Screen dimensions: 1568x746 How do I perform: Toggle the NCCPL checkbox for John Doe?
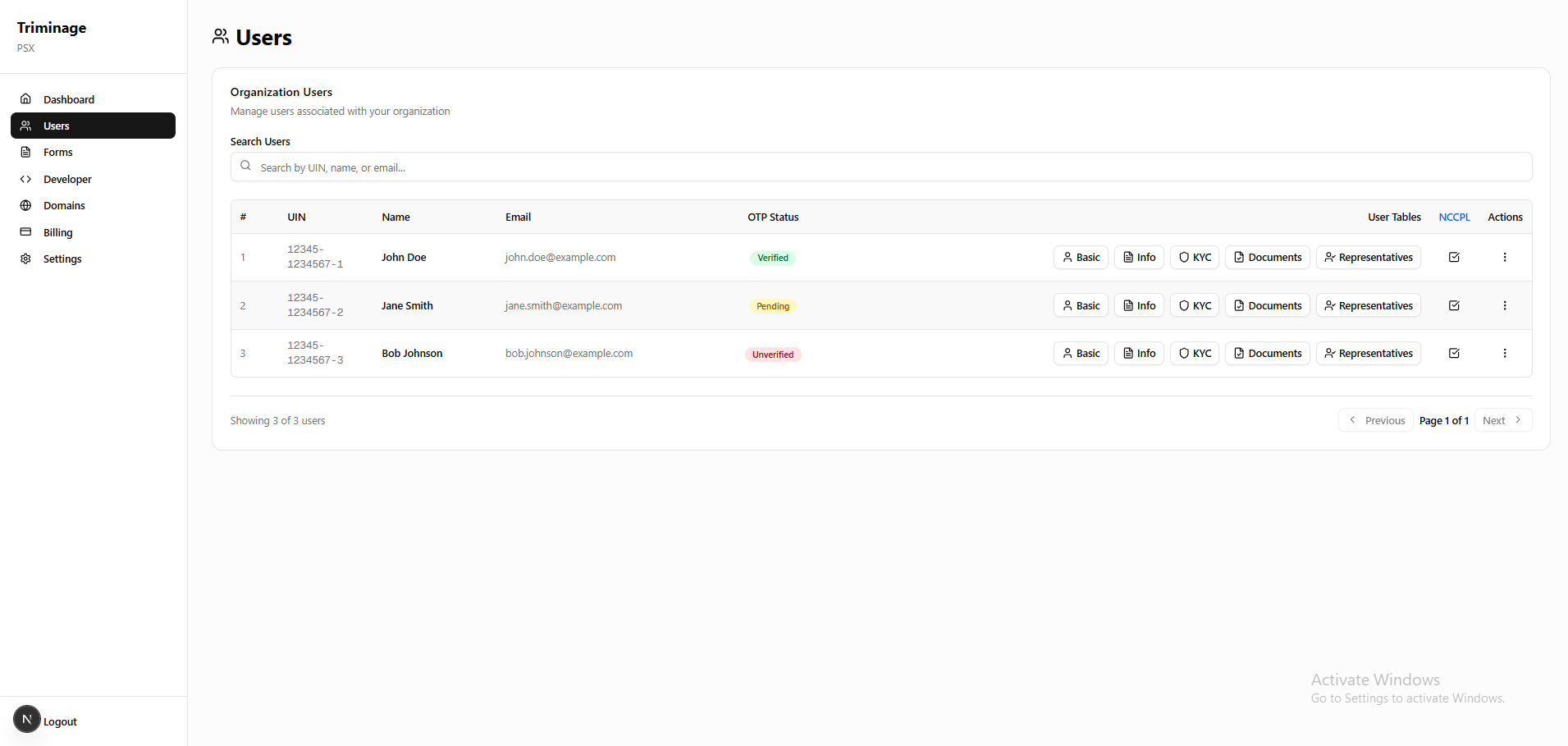point(1454,257)
